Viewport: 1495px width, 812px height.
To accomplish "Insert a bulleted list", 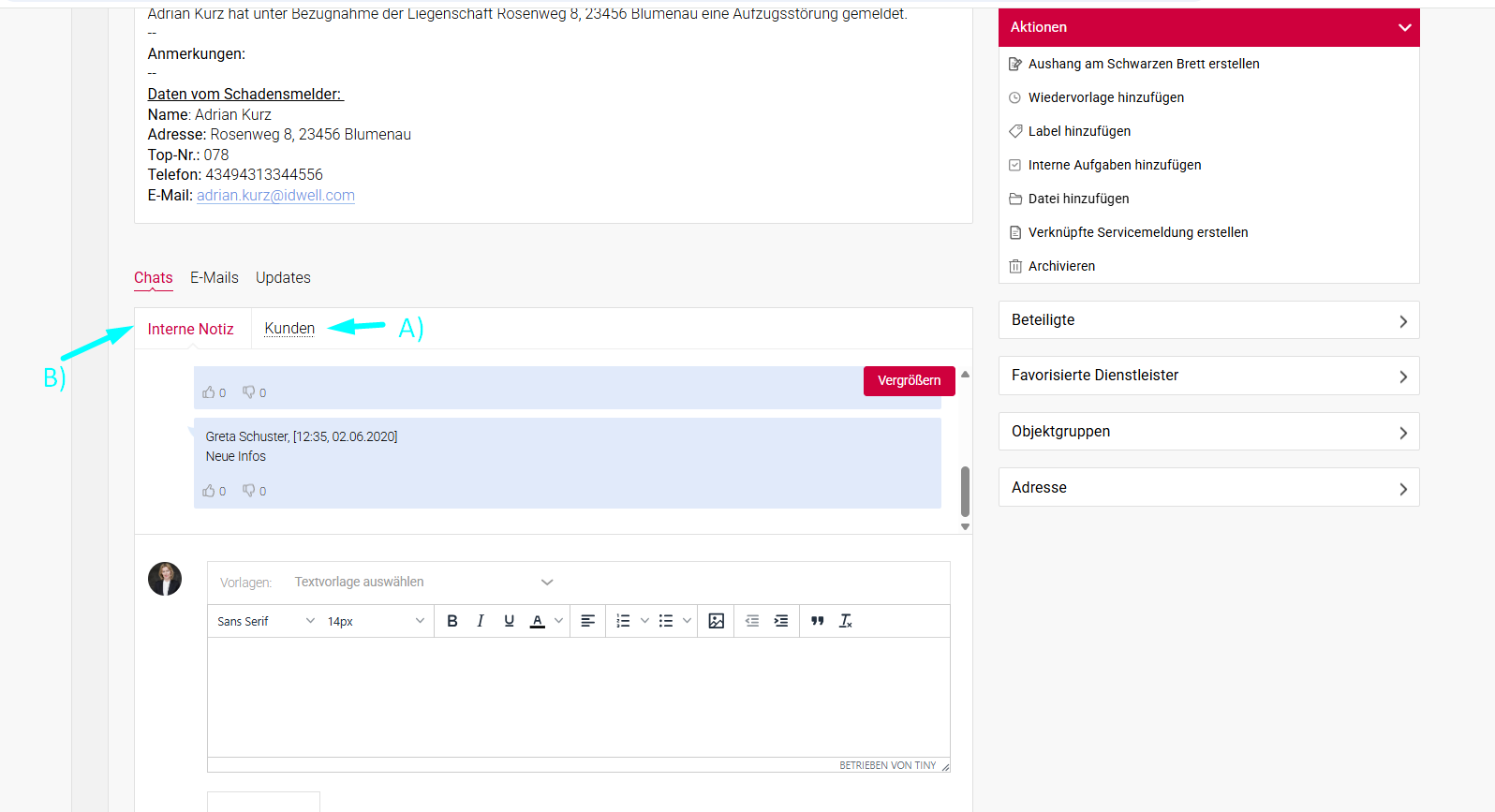I will [x=666, y=621].
